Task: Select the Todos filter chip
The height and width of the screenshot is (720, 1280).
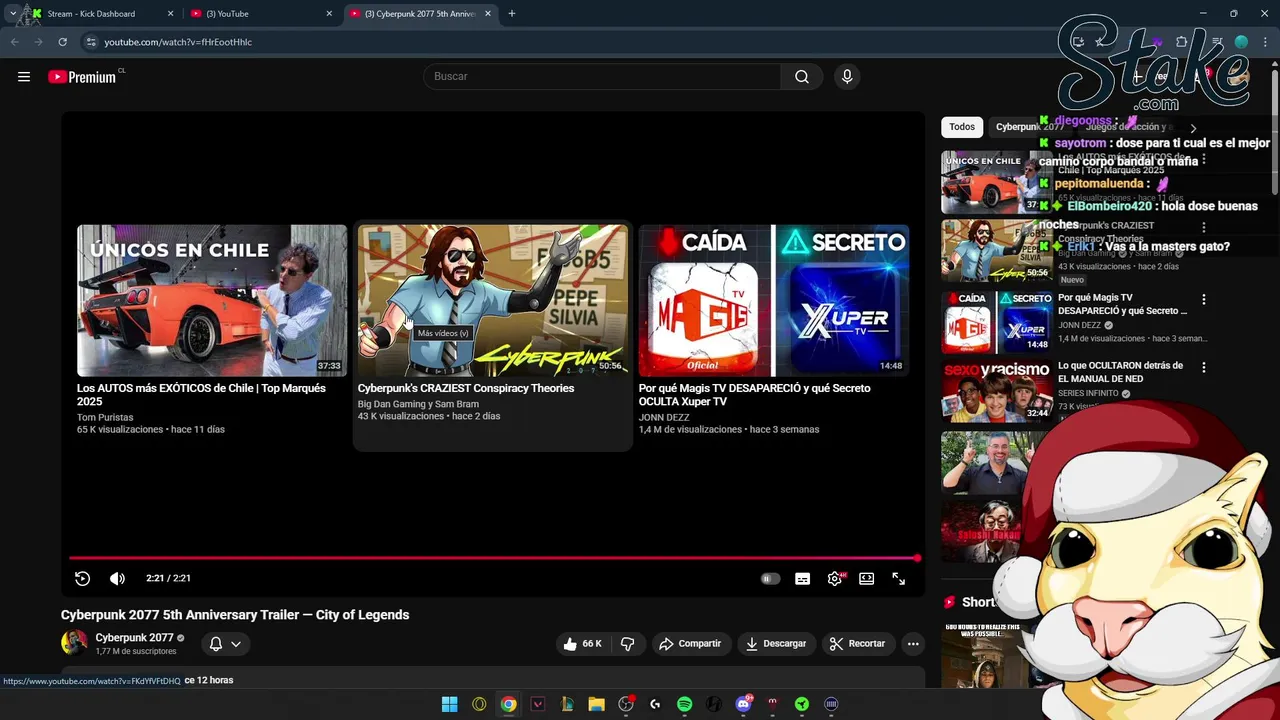Action: [962, 127]
